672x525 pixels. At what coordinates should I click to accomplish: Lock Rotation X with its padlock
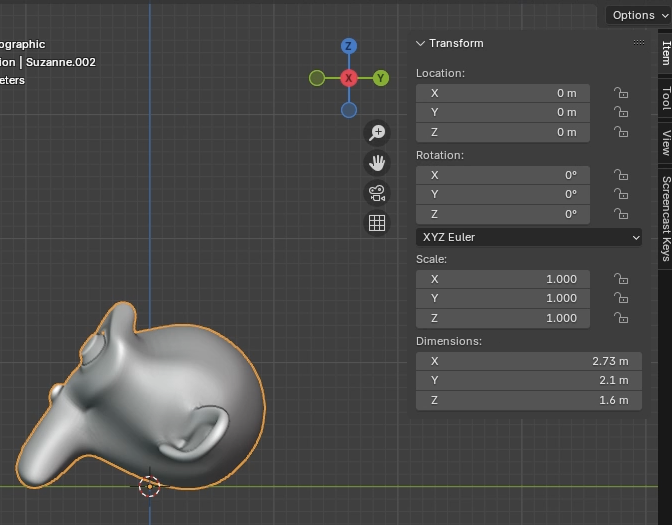click(x=621, y=175)
